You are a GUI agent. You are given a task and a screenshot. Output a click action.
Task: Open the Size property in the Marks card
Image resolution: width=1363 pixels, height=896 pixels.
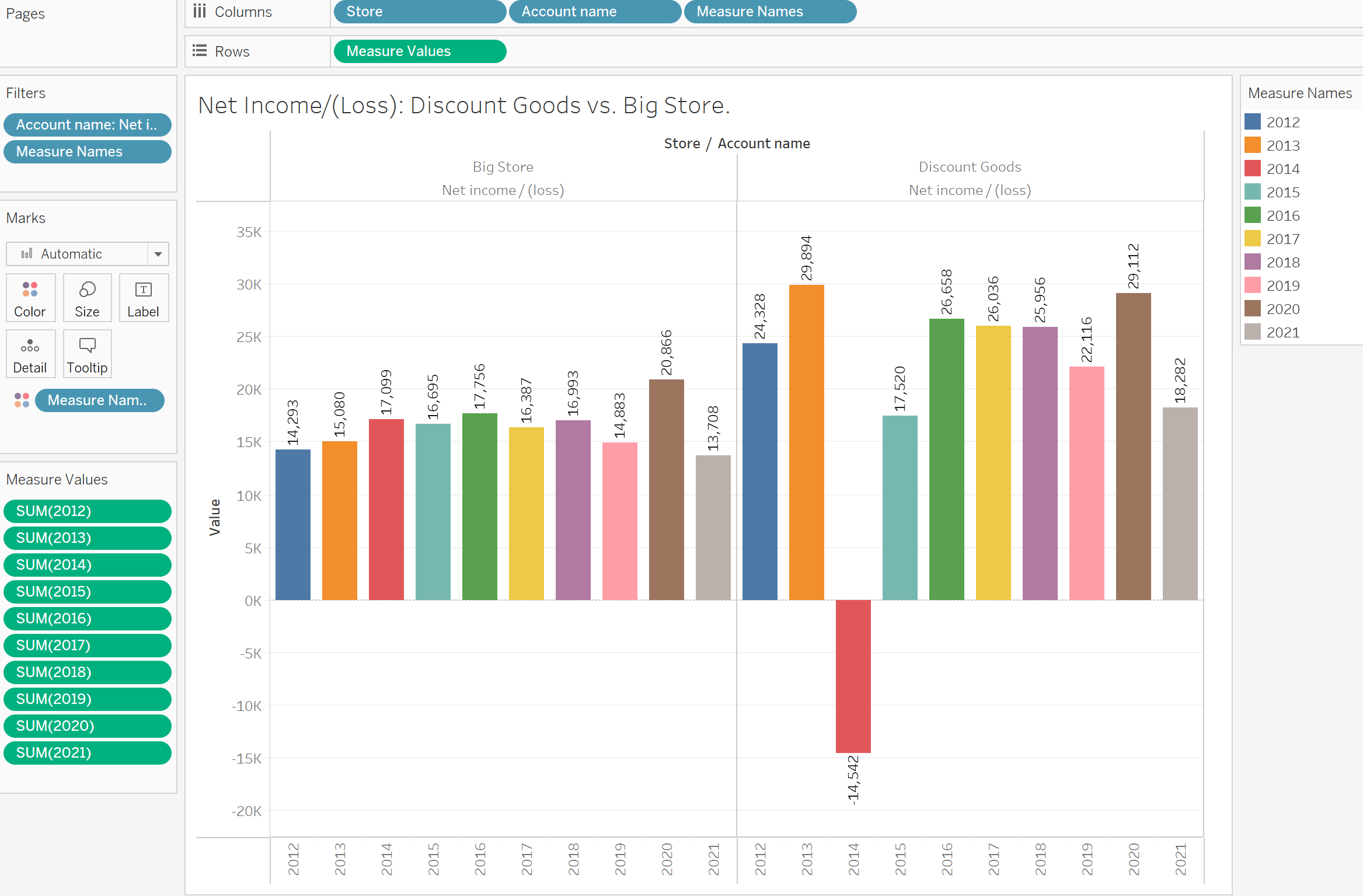[x=86, y=298]
